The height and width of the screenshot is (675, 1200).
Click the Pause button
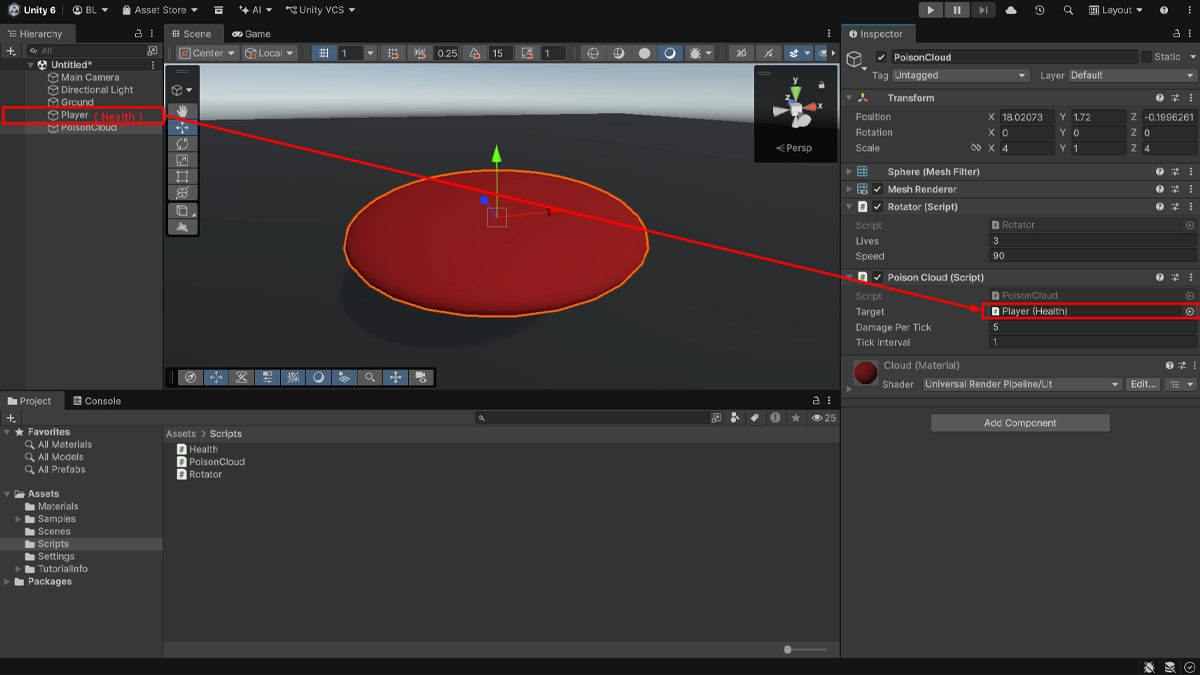(957, 10)
